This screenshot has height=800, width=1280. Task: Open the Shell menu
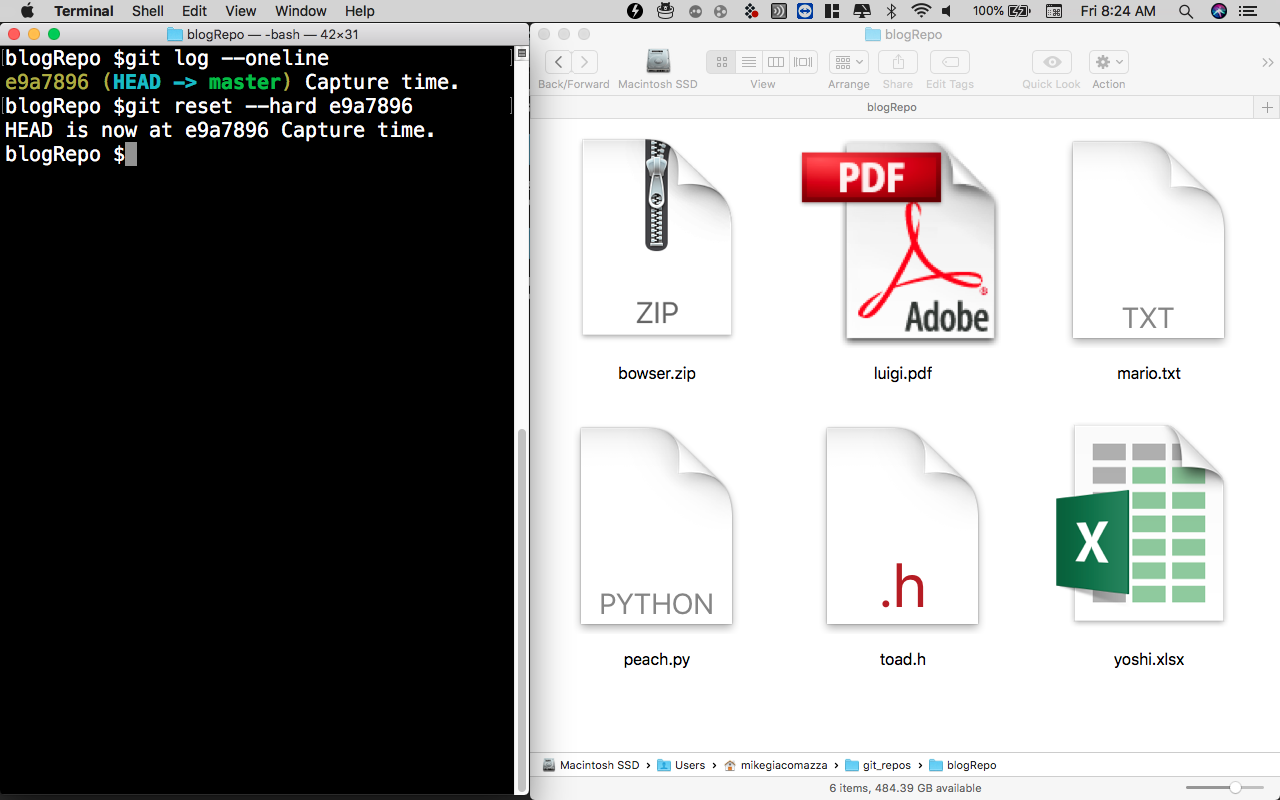pyautogui.click(x=148, y=11)
